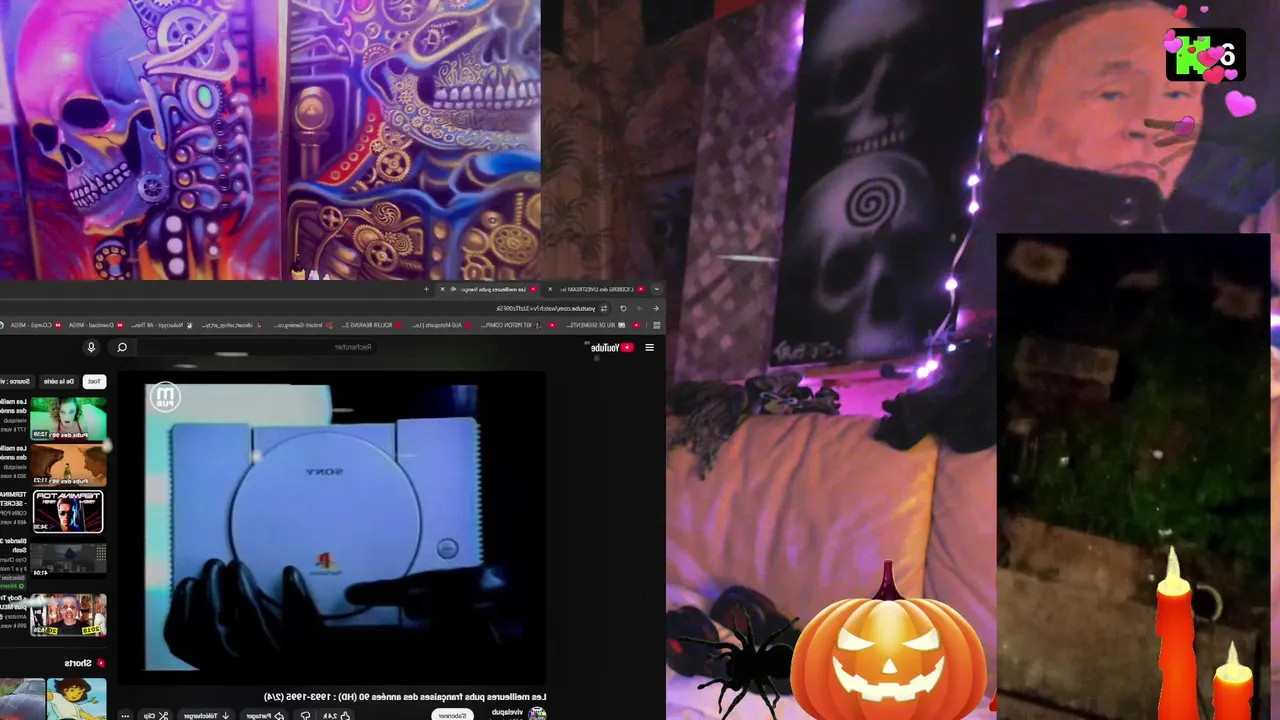Click the Partager share button
Viewport: 1280px width, 720px height.
265,716
